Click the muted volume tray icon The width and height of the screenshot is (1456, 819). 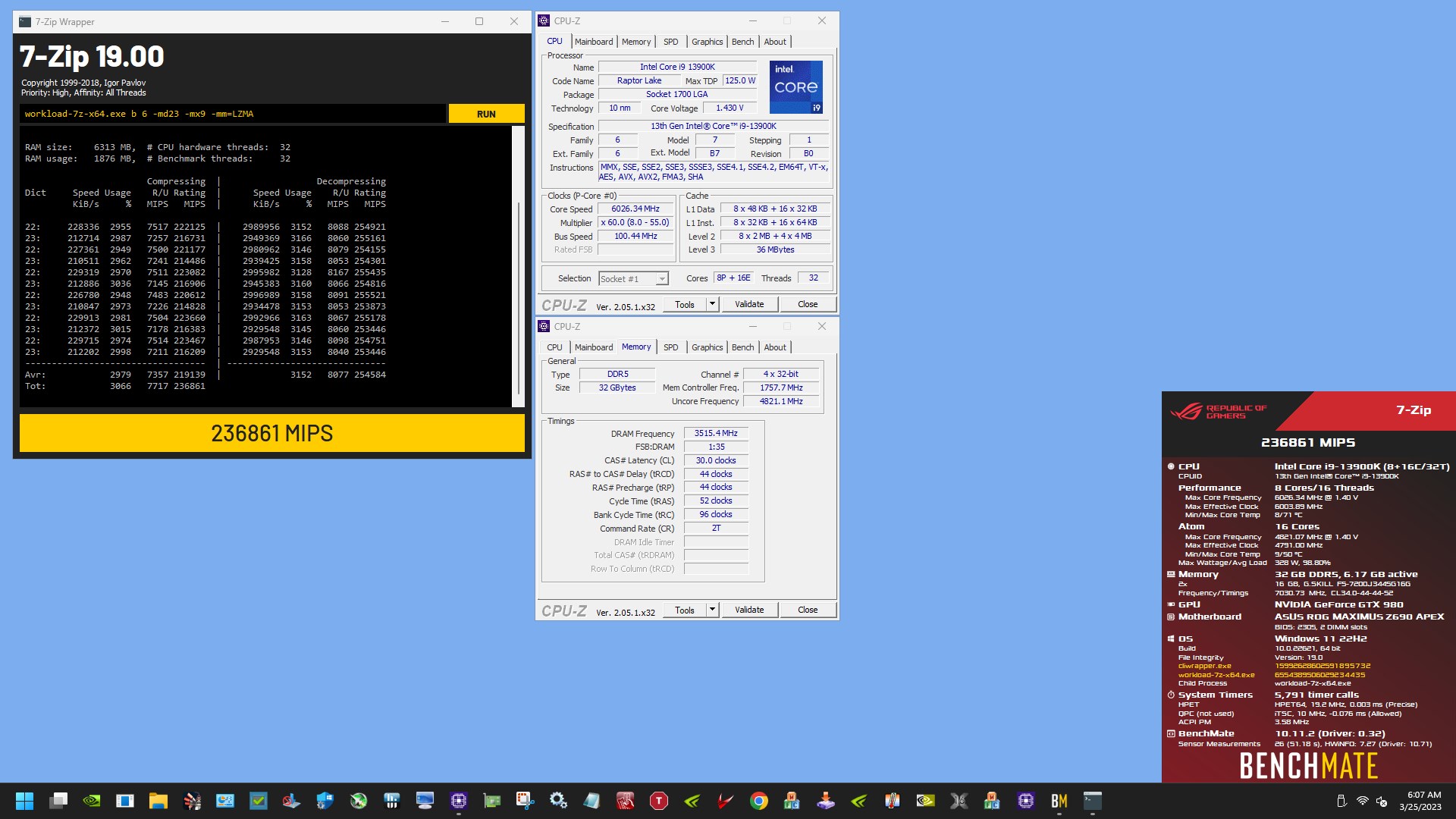(1382, 801)
